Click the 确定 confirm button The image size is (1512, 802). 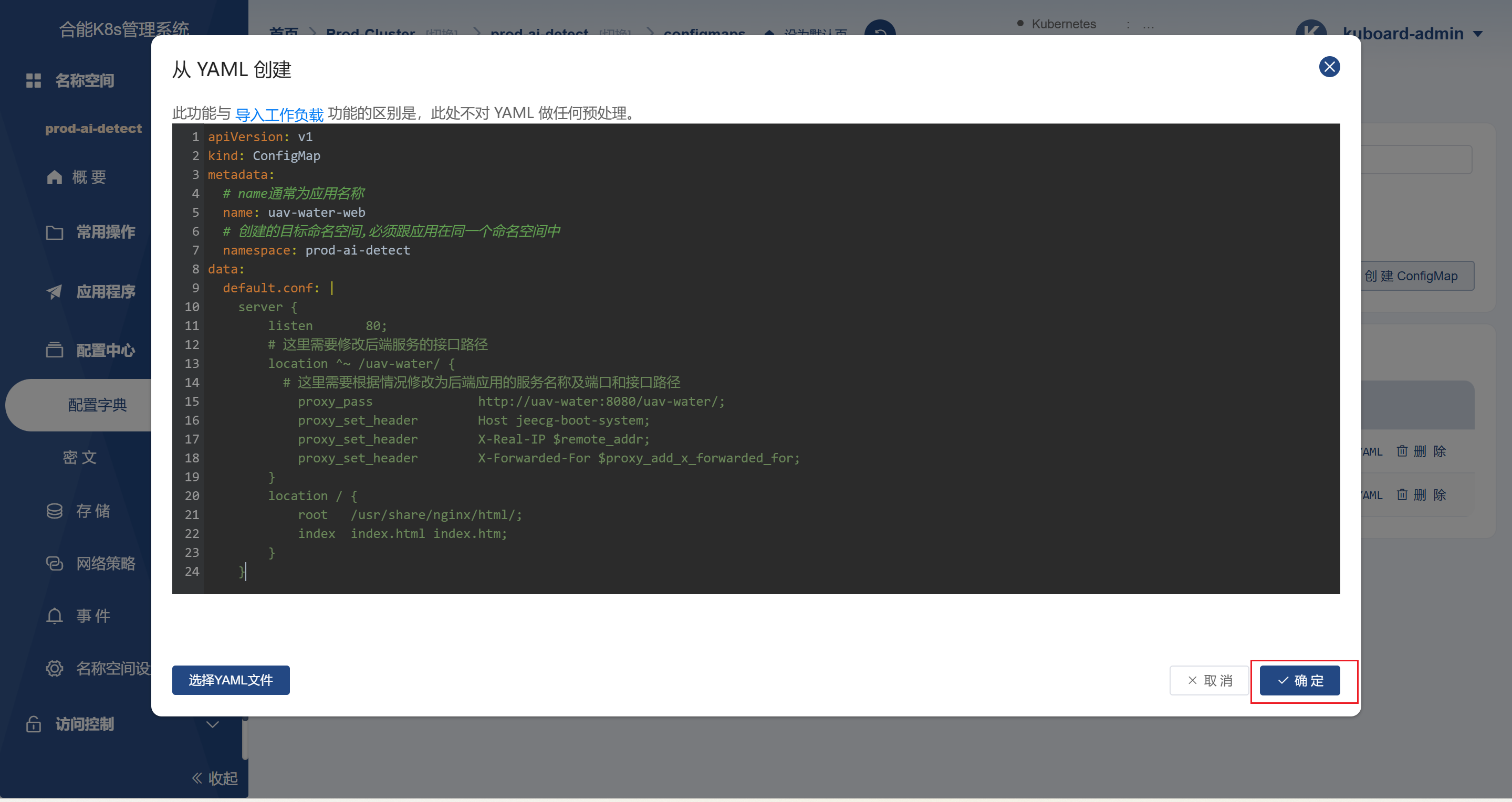coord(1299,680)
